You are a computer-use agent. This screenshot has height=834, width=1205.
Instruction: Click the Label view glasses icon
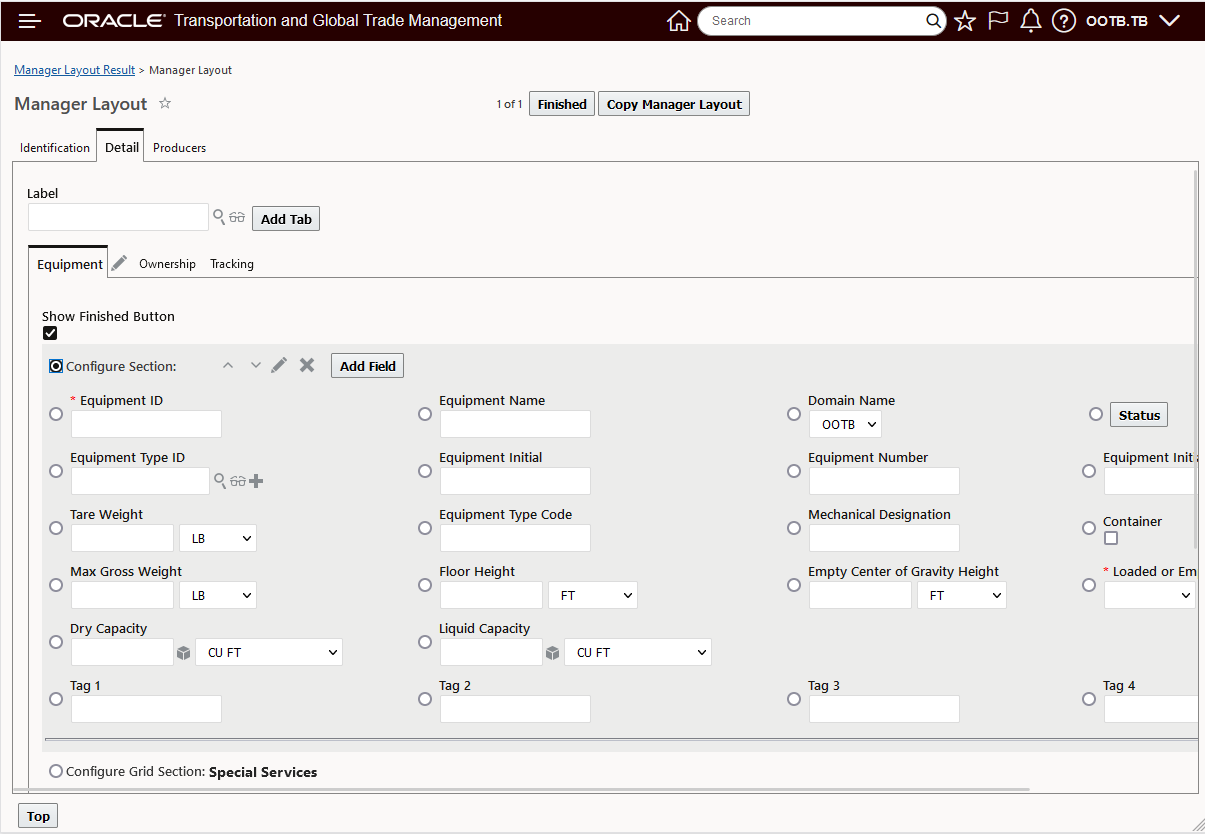(237, 217)
